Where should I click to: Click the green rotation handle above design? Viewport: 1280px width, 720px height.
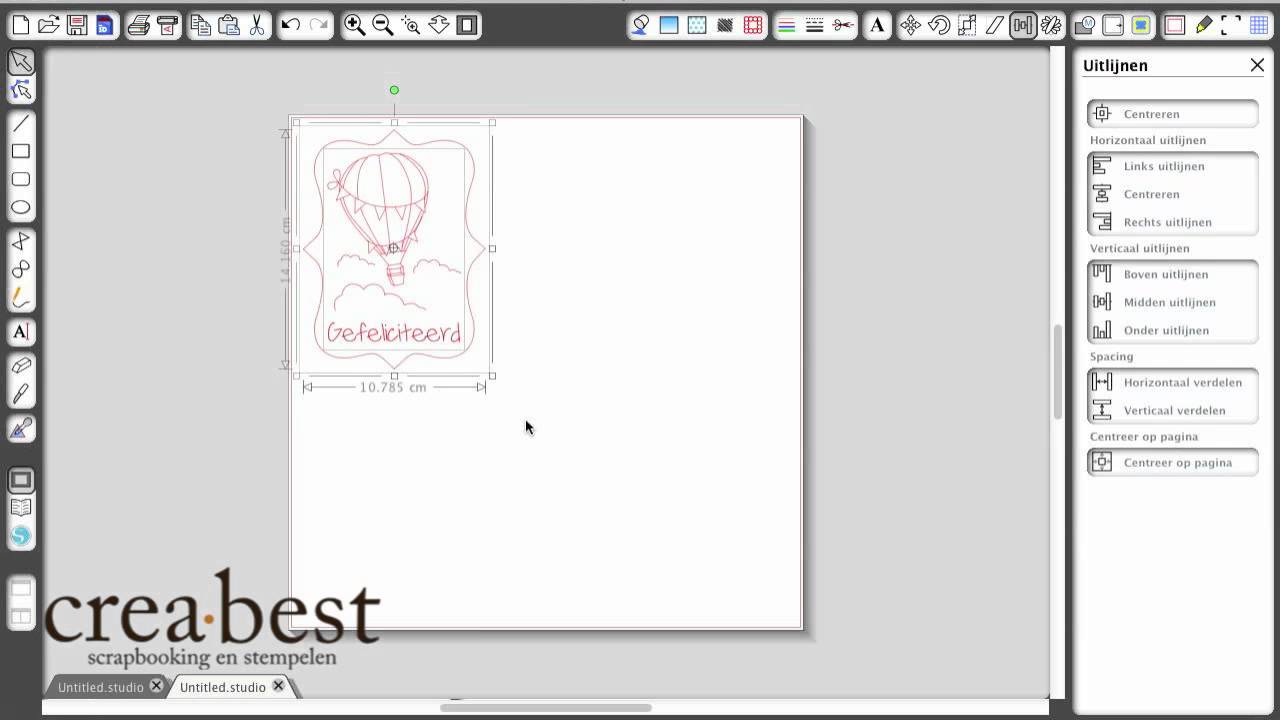pos(394,90)
